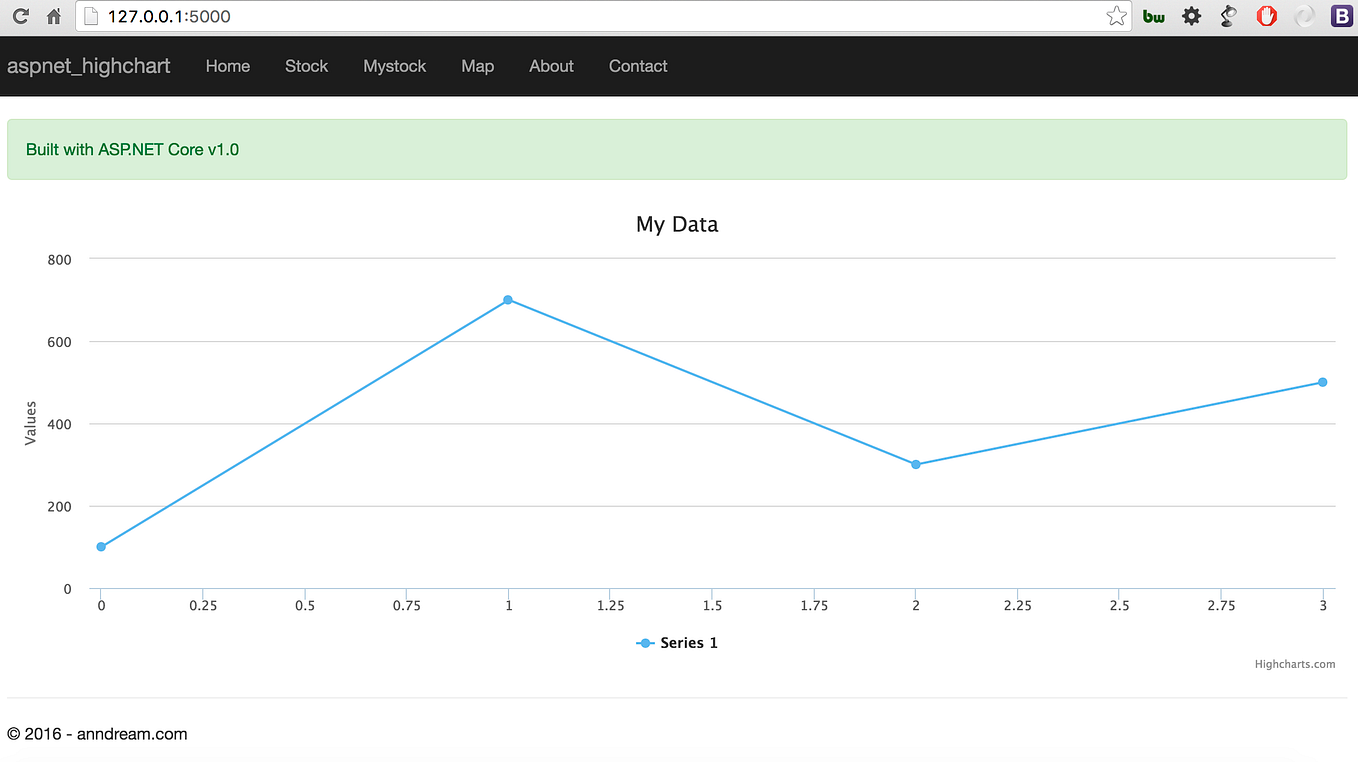Click the aspnet_highchart brand link
The image size is (1358, 762).
tap(88, 66)
